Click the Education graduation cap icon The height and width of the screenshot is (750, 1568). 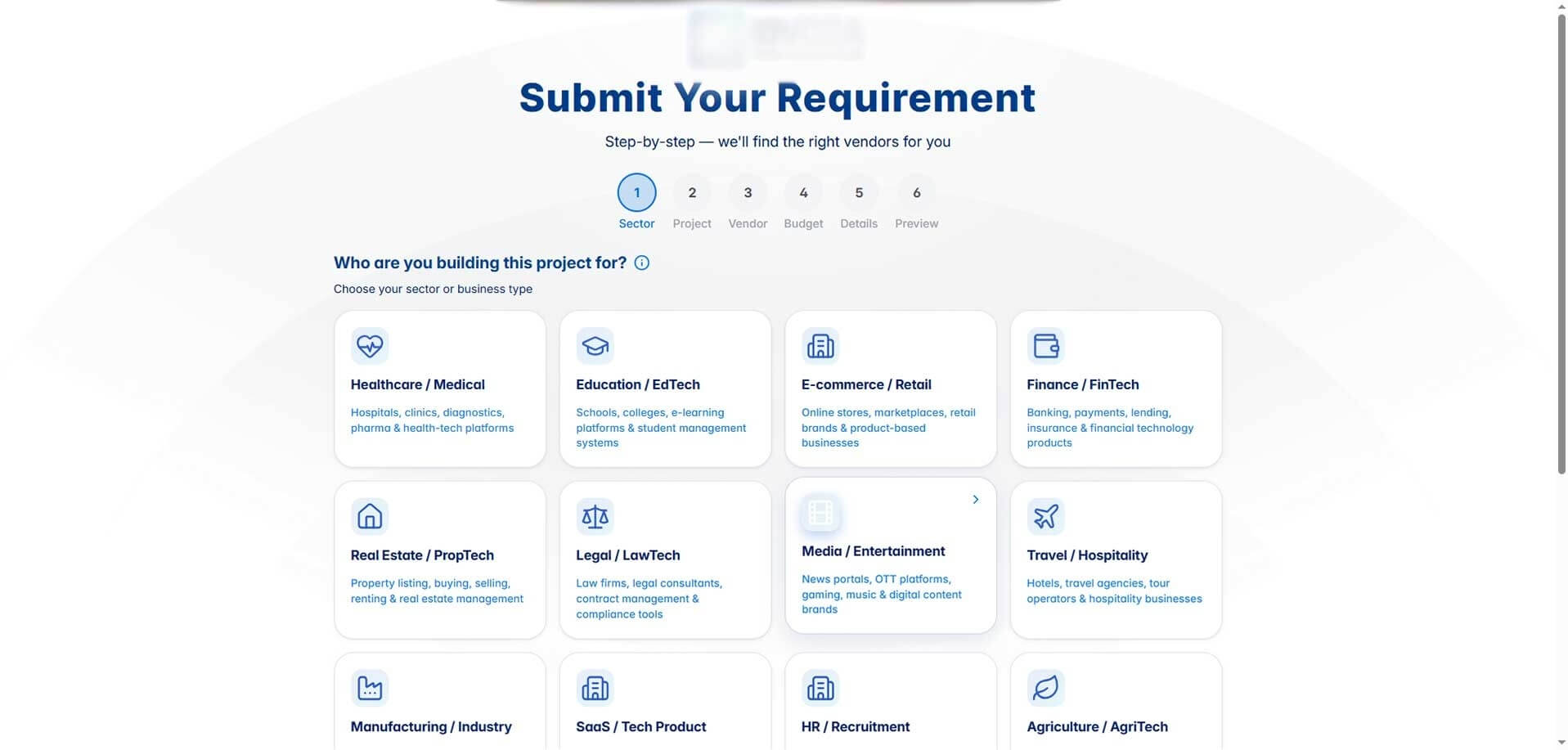(595, 346)
